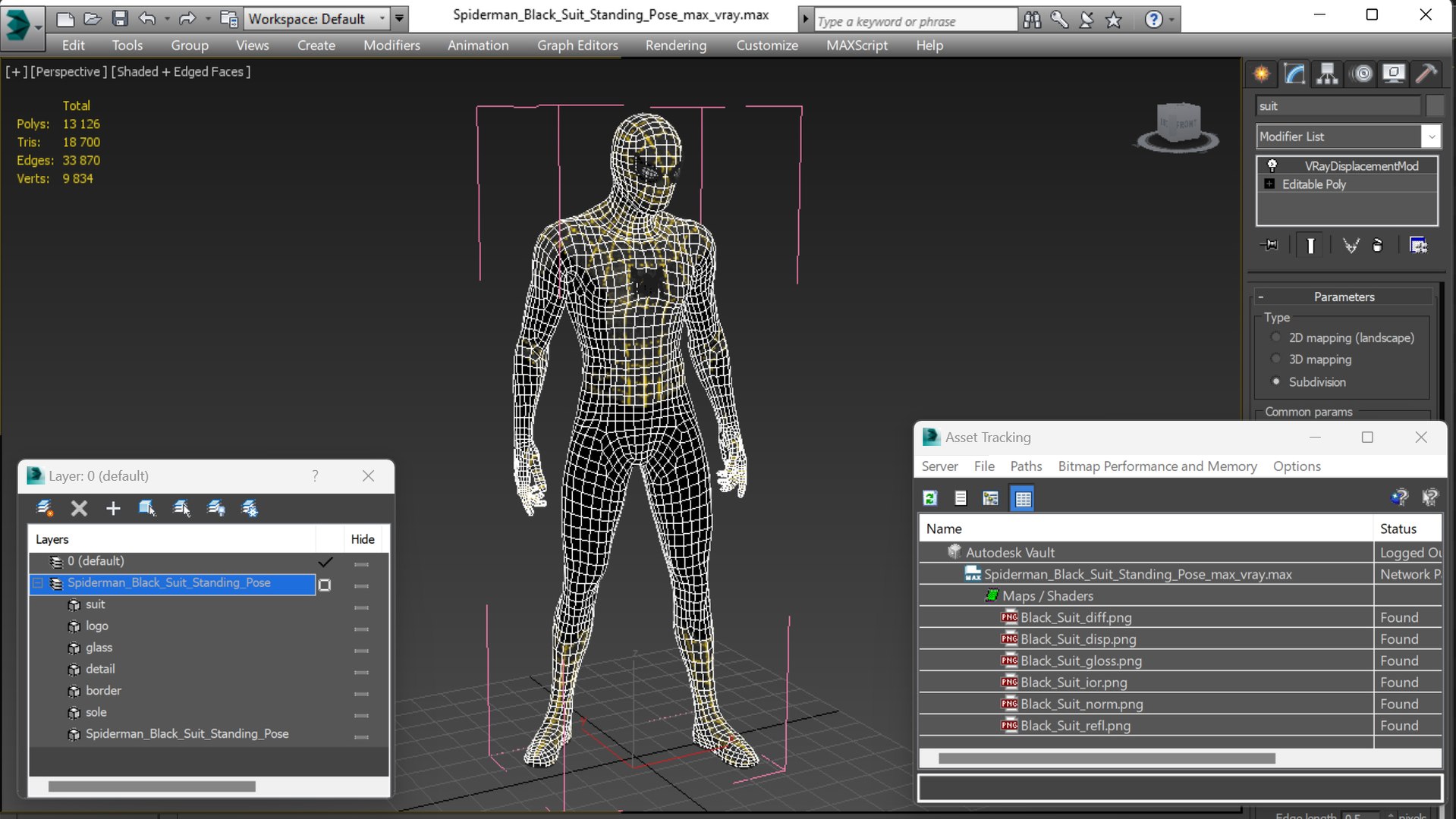Open the Motion command panel tab

(x=1363, y=74)
